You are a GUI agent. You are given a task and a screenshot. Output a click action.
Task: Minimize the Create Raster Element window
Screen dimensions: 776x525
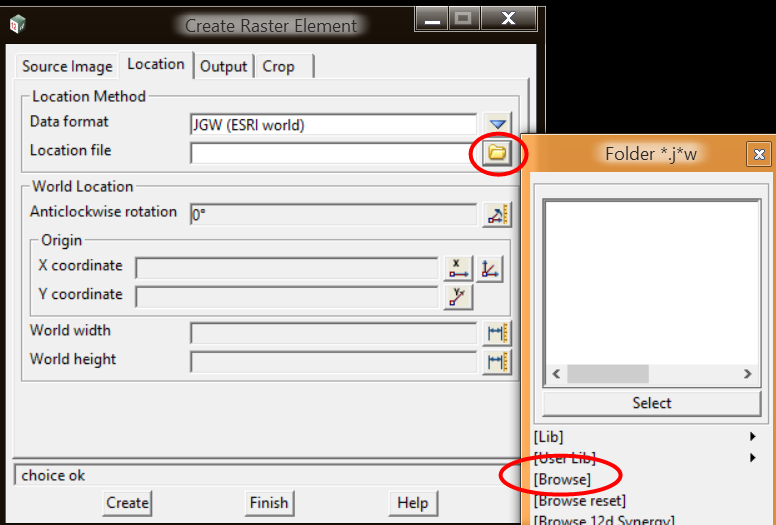pos(432,20)
